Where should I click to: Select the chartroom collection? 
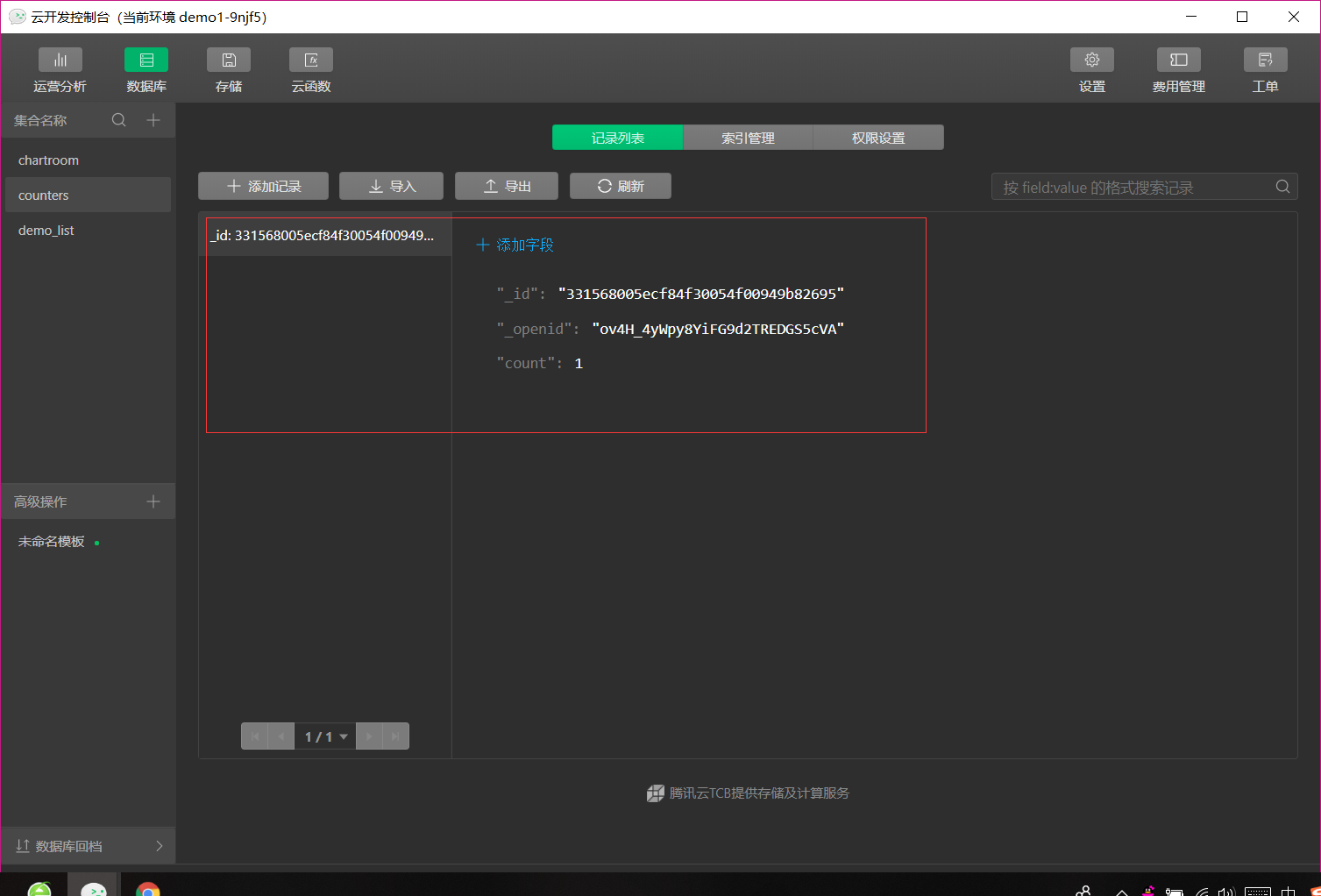coord(88,160)
